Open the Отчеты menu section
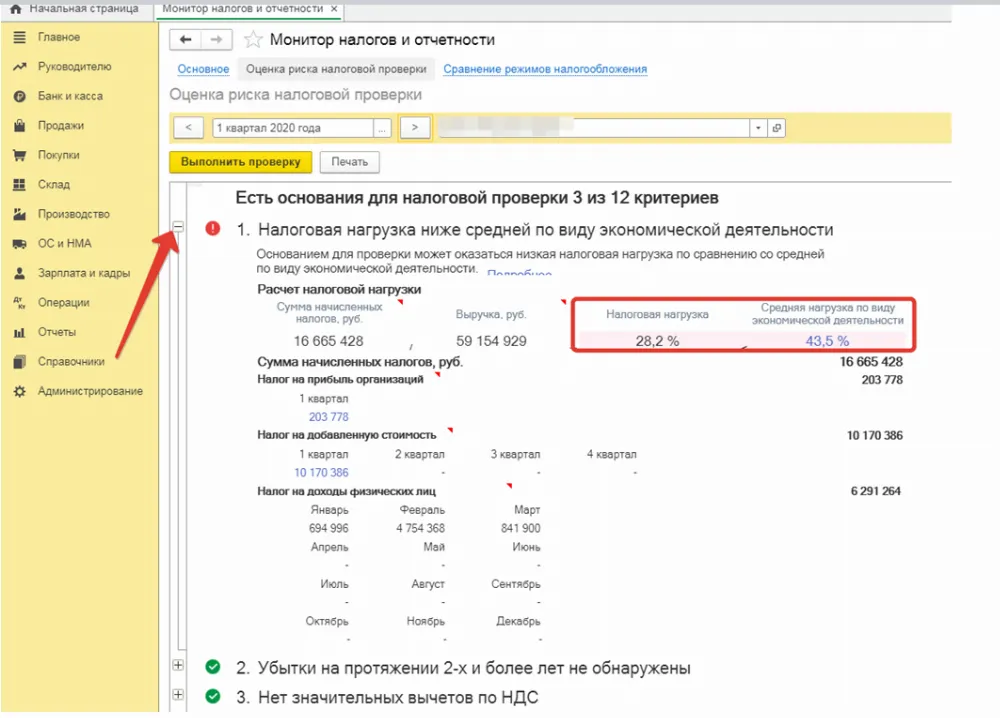The height and width of the screenshot is (718, 1000). 57,332
